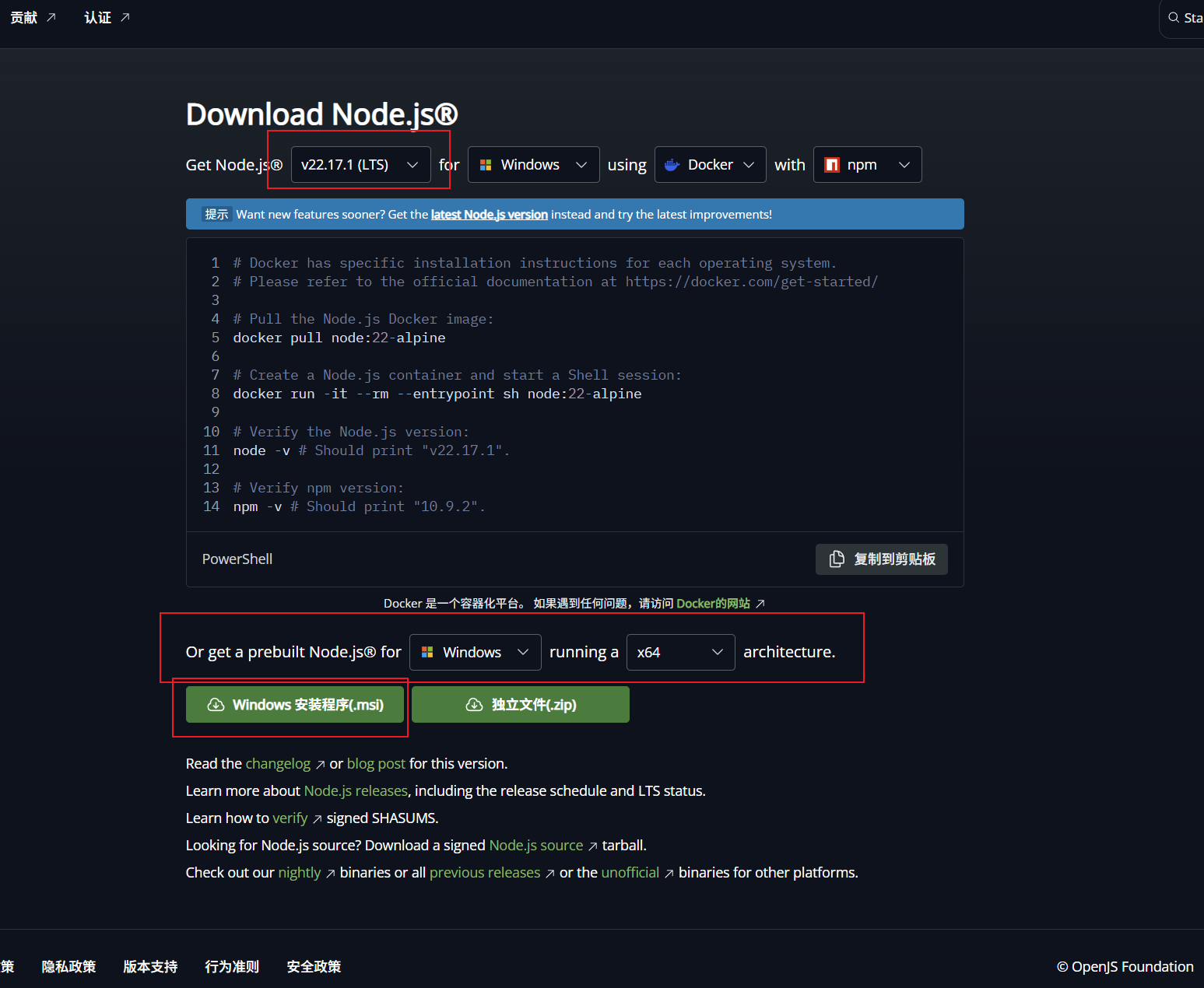Open the Node.js source tarball link
Screen dimensions: 1204x988
tap(535, 846)
